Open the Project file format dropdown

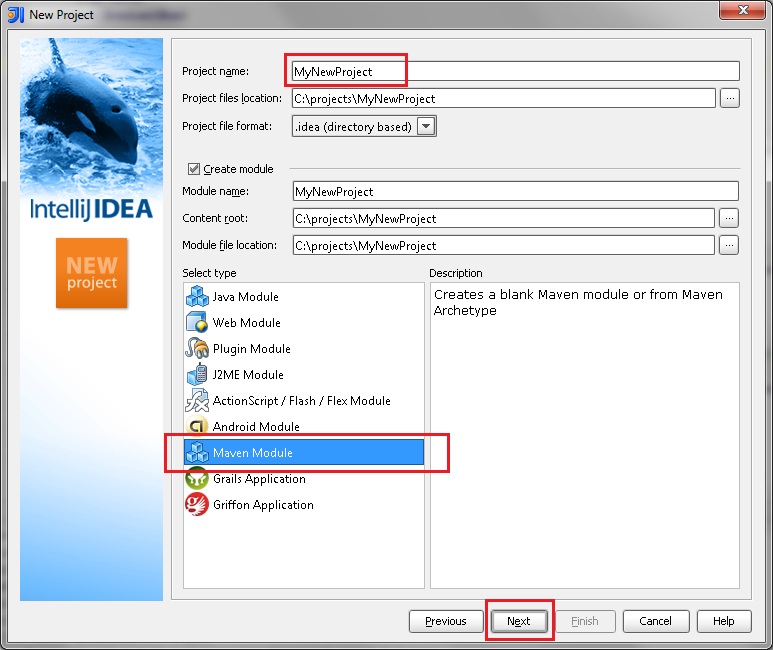coord(426,126)
